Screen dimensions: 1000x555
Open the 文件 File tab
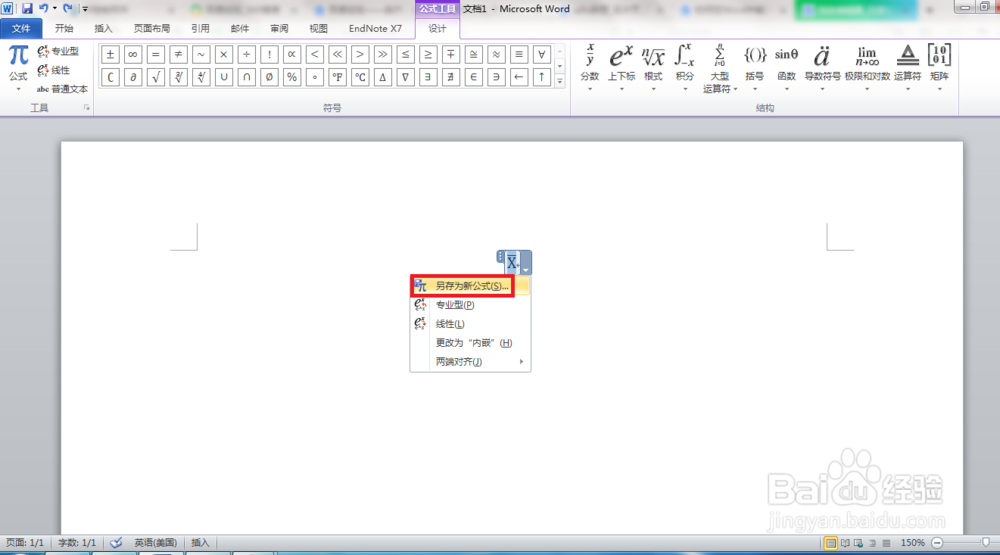tap(21, 29)
